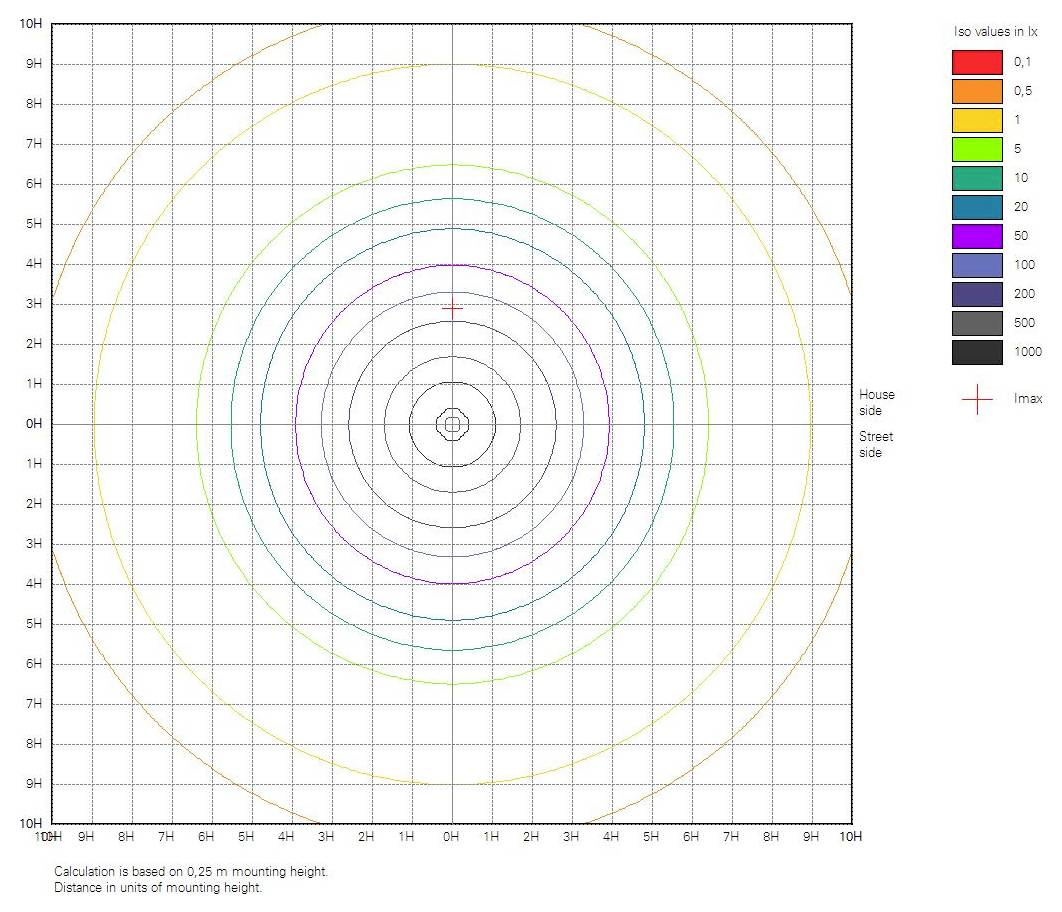Click the bottom '9H' vertical axis label
1062x912 pixels.
tap(34, 783)
